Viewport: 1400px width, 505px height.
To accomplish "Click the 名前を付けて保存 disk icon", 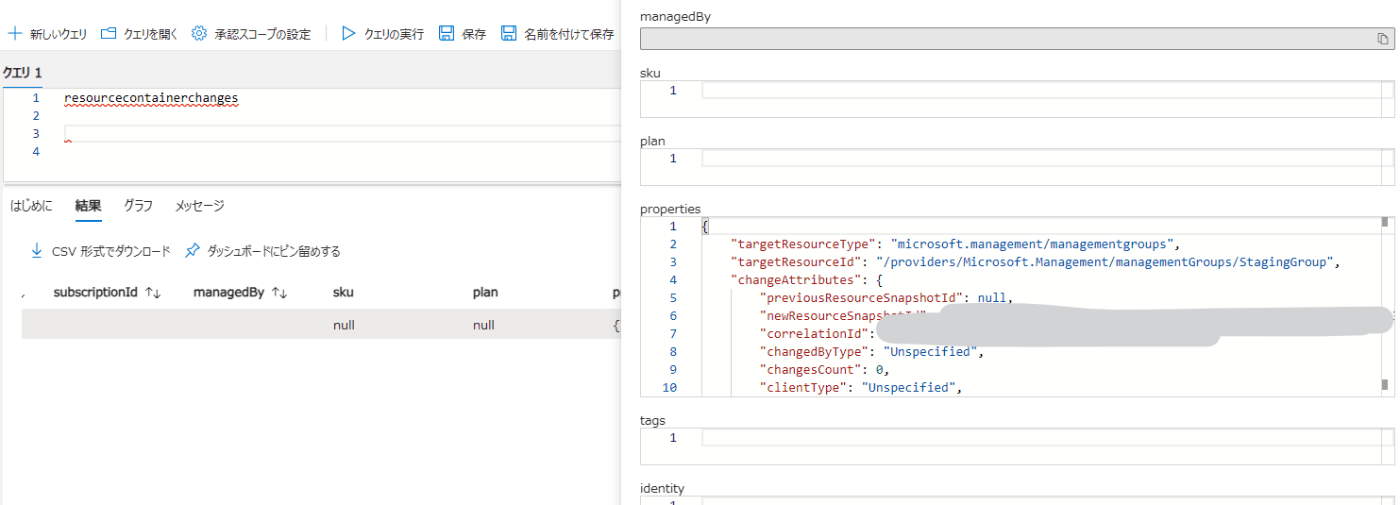I will (x=509, y=34).
